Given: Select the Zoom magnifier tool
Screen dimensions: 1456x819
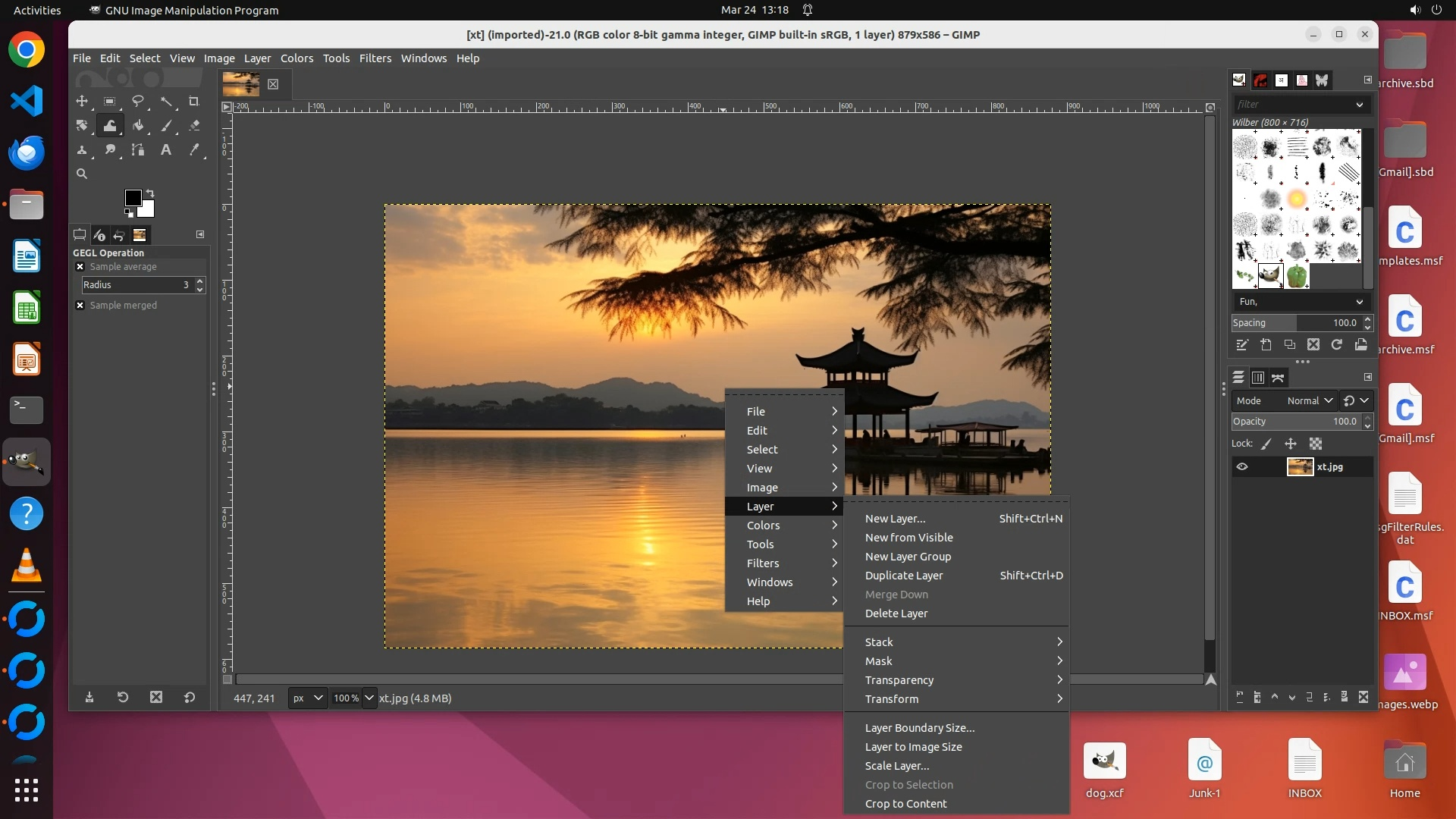Looking at the screenshot, I should point(82,174).
